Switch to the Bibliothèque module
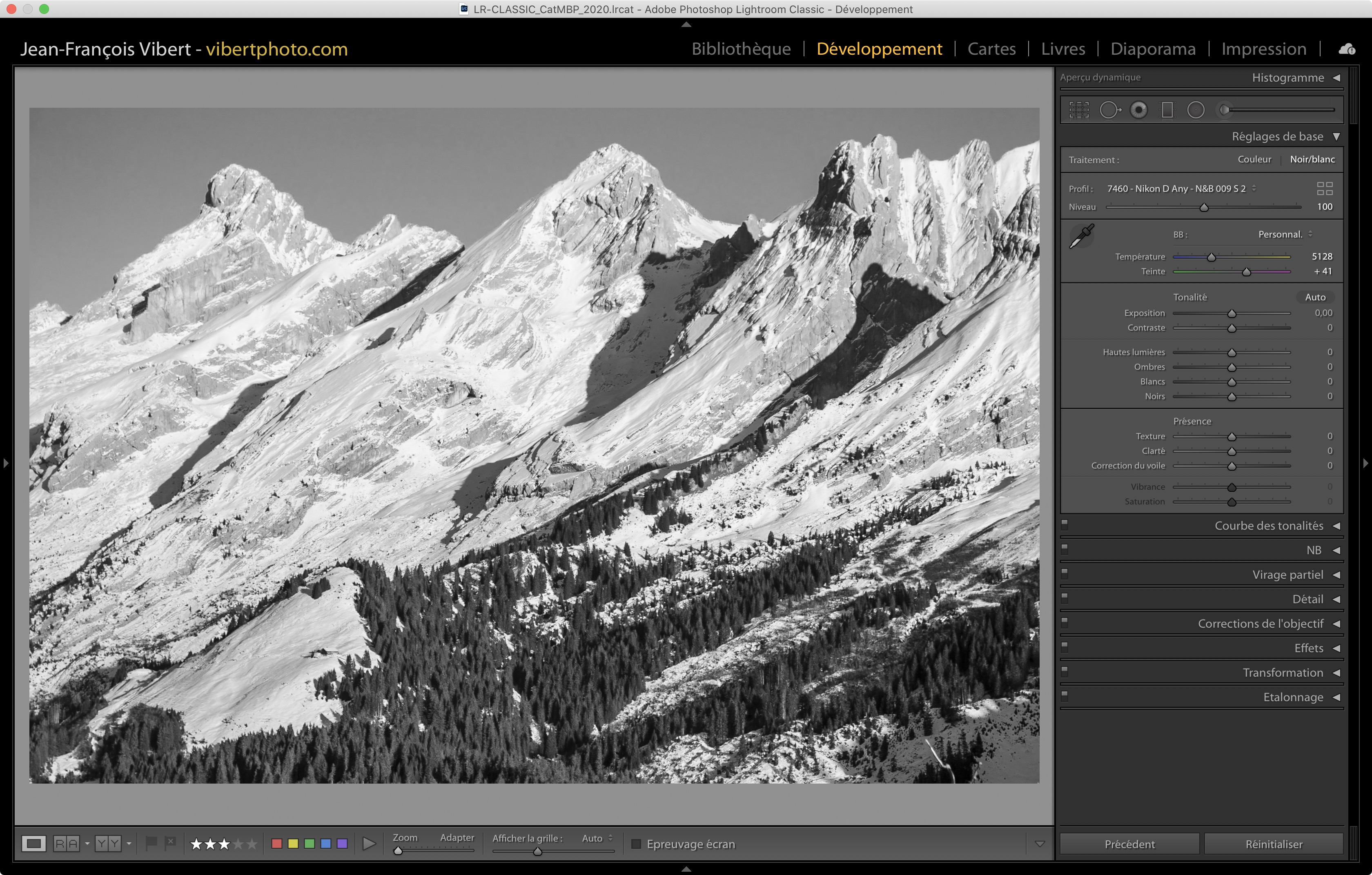Screen dimensions: 1372x875 coord(741,49)
